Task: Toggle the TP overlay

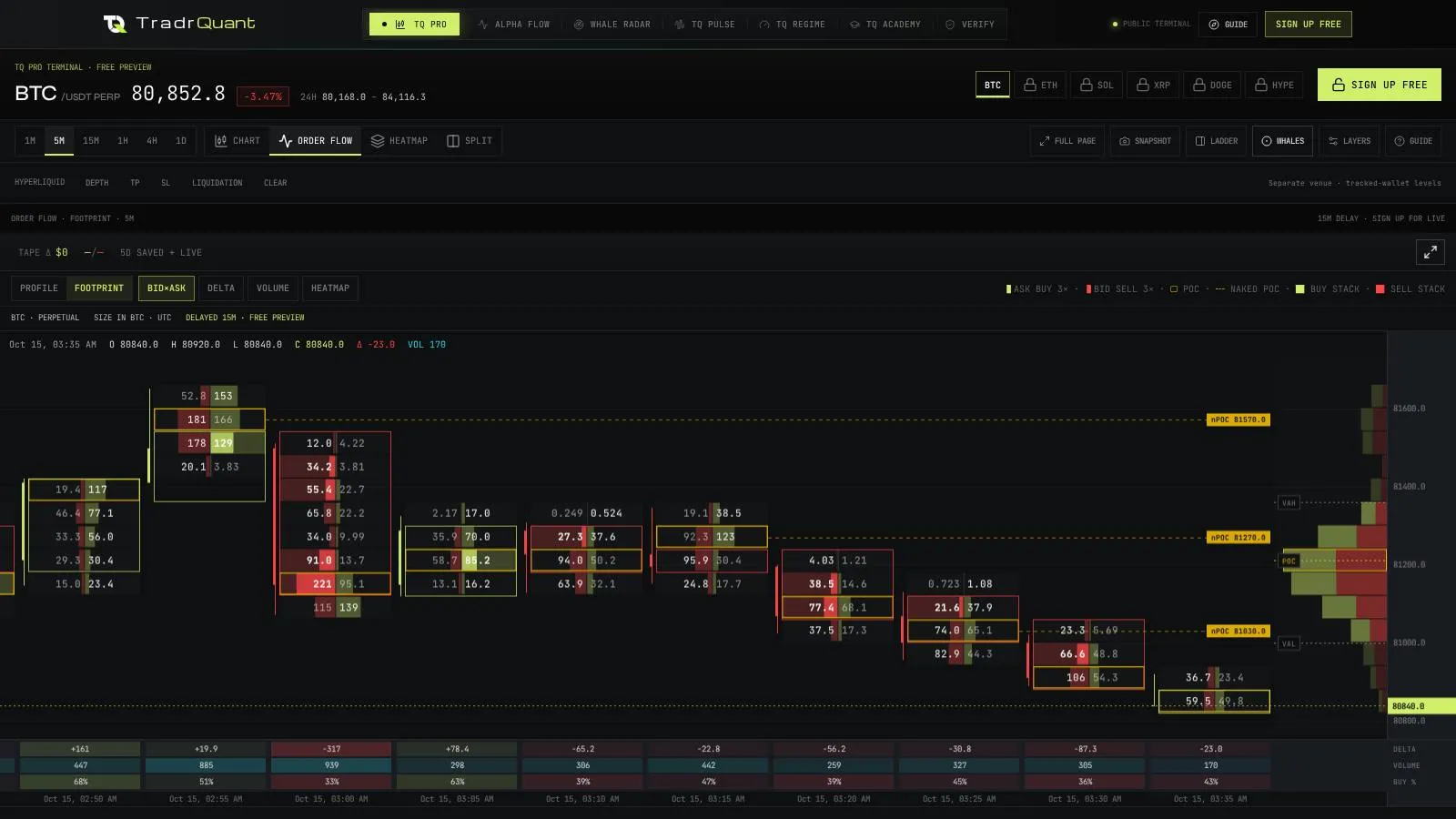Action: tap(135, 183)
